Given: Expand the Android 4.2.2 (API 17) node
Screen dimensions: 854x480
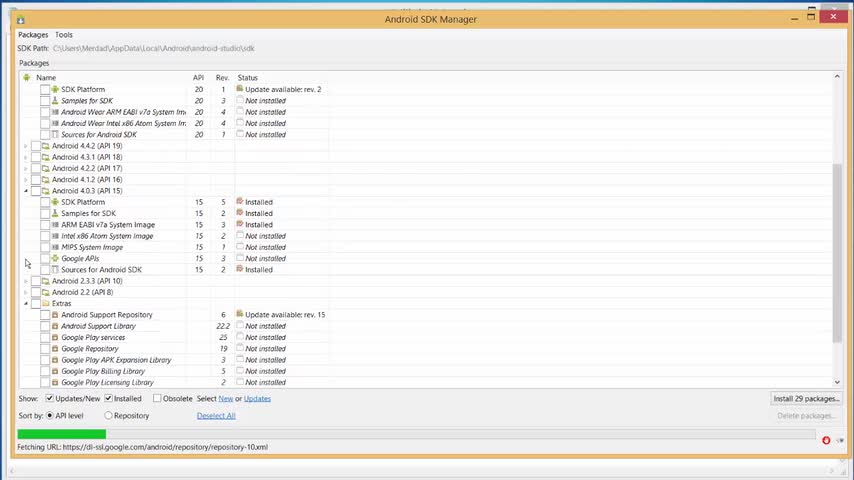Looking at the screenshot, I should tap(26, 168).
